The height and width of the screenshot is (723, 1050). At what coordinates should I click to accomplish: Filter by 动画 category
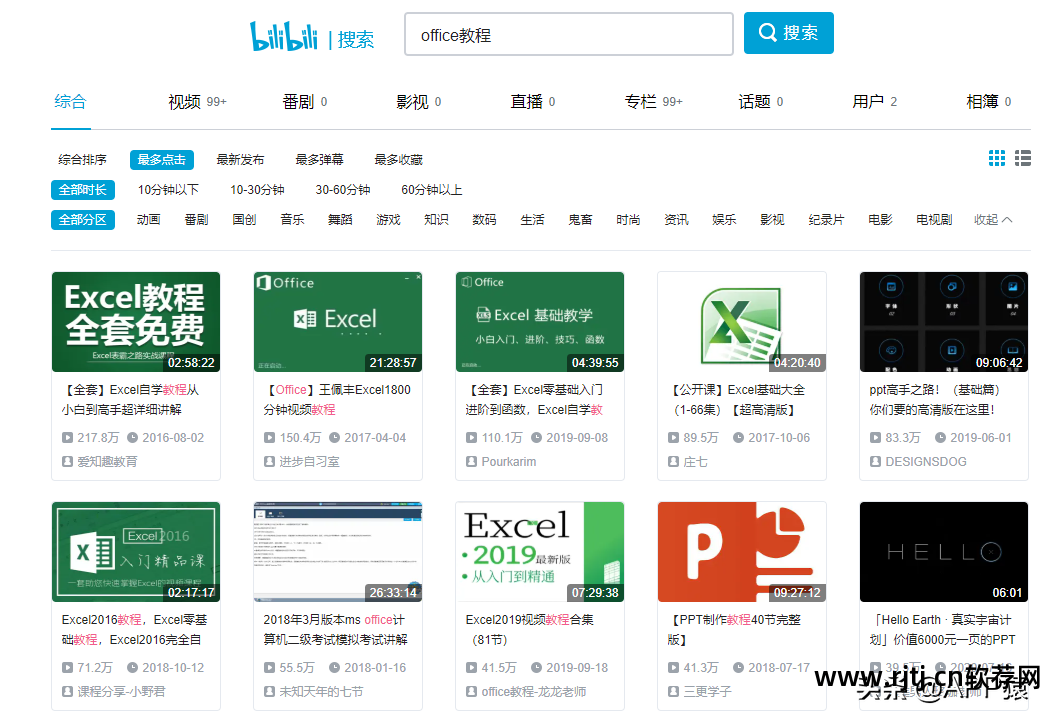tap(149, 220)
